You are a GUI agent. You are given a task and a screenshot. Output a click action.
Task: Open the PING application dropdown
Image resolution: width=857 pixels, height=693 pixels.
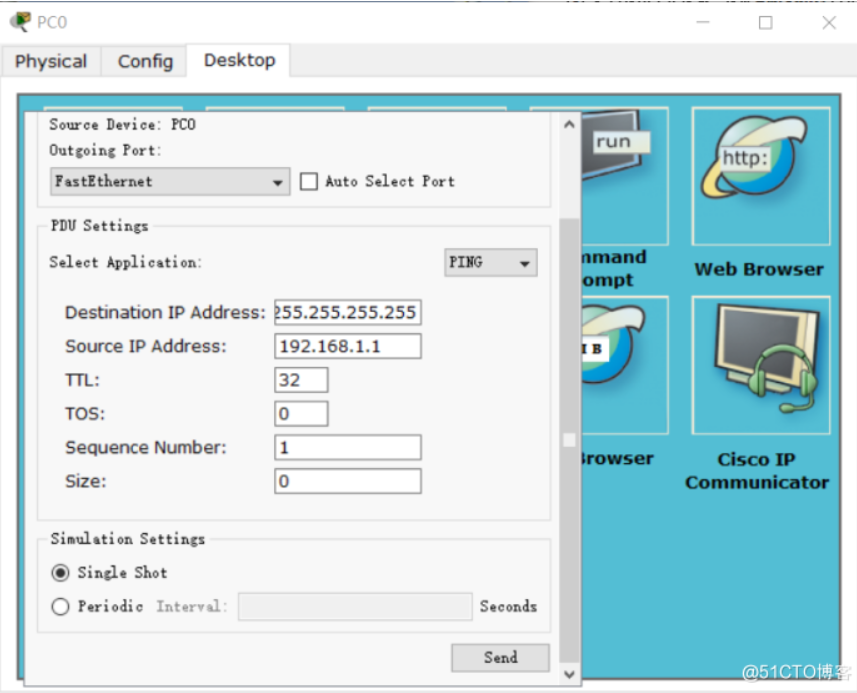tap(491, 263)
